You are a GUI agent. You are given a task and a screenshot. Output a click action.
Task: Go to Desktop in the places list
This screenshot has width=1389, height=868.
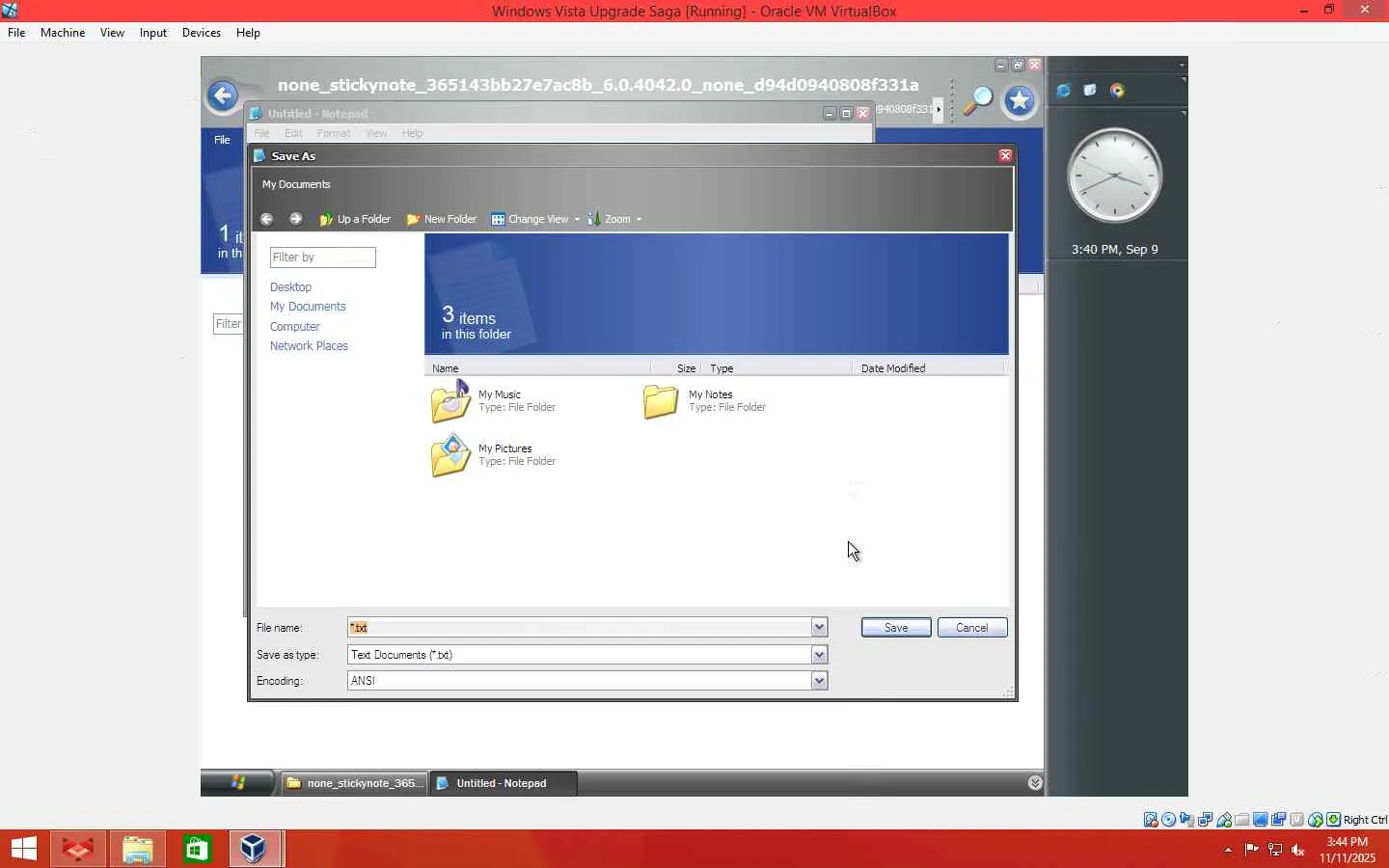pos(290,287)
